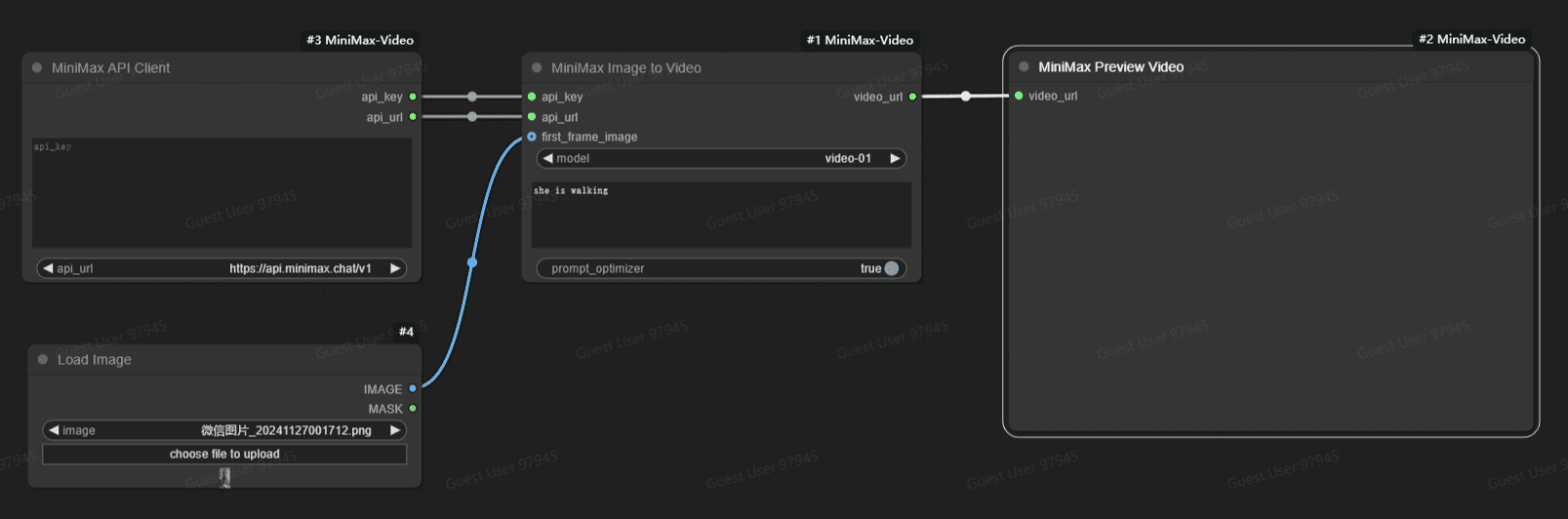Select next model with right arrow
The width and height of the screenshot is (1568, 519).
(895, 158)
